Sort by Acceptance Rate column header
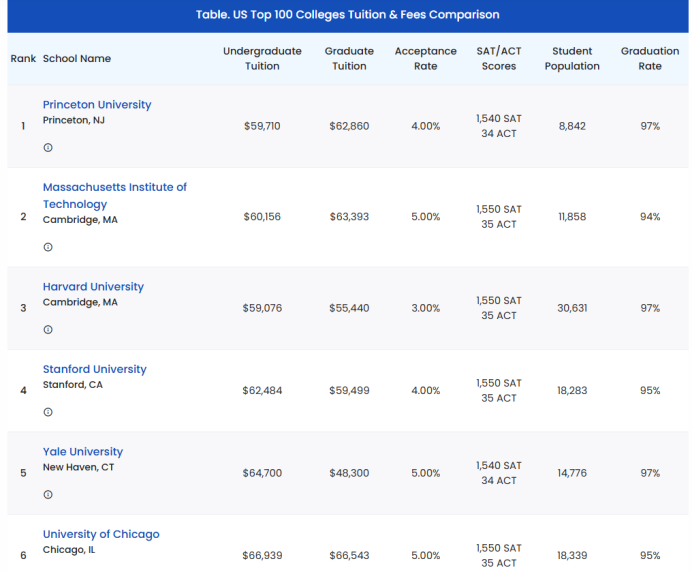Viewport: 693px width, 572px height. [426, 58]
